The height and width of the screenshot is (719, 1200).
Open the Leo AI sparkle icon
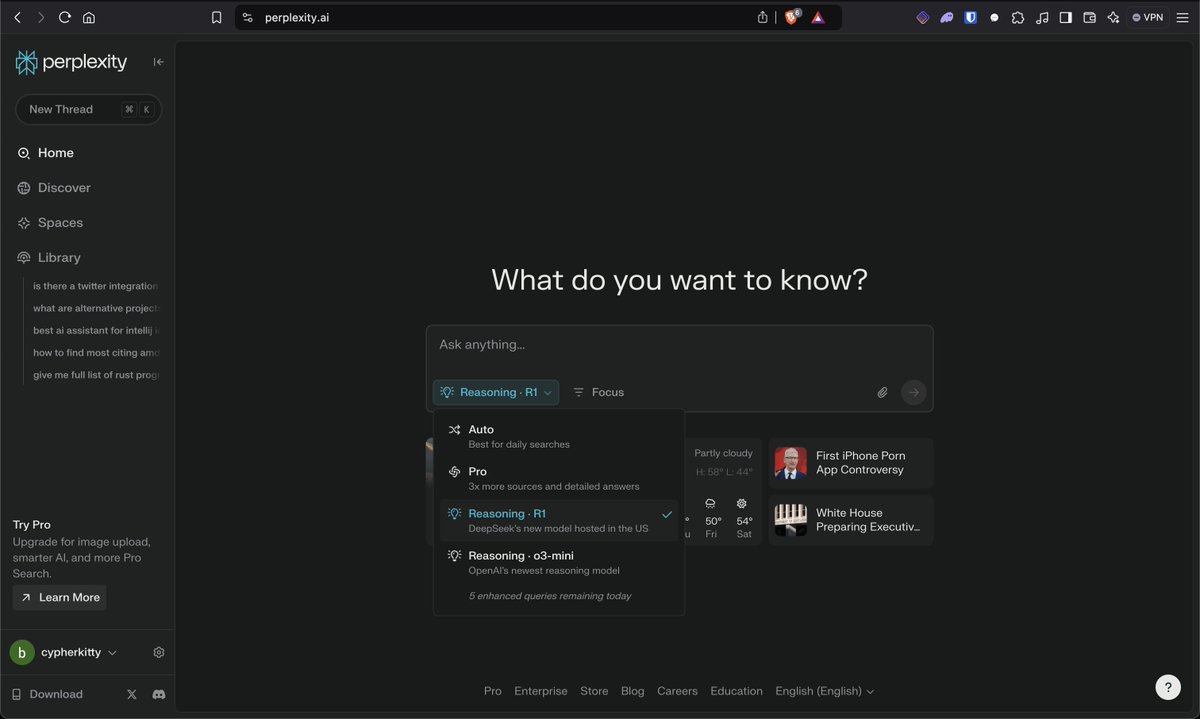[x=1113, y=17]
